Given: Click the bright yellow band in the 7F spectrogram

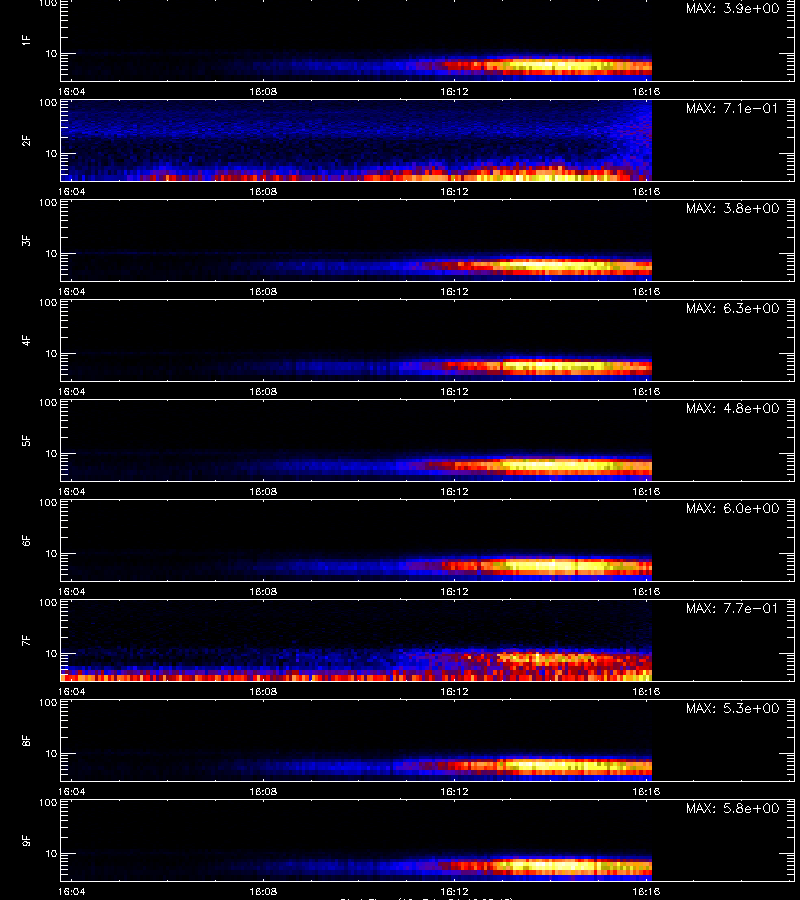Looking at the screenshot, I should click(x=545, y=657).
